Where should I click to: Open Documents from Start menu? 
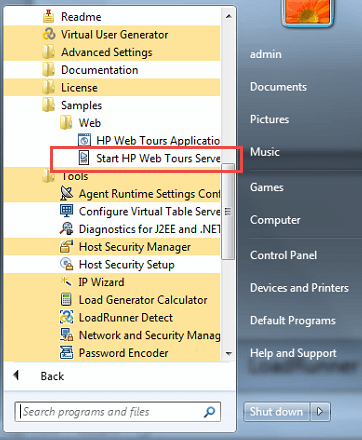pyautogui.click(x=278, y=87)
